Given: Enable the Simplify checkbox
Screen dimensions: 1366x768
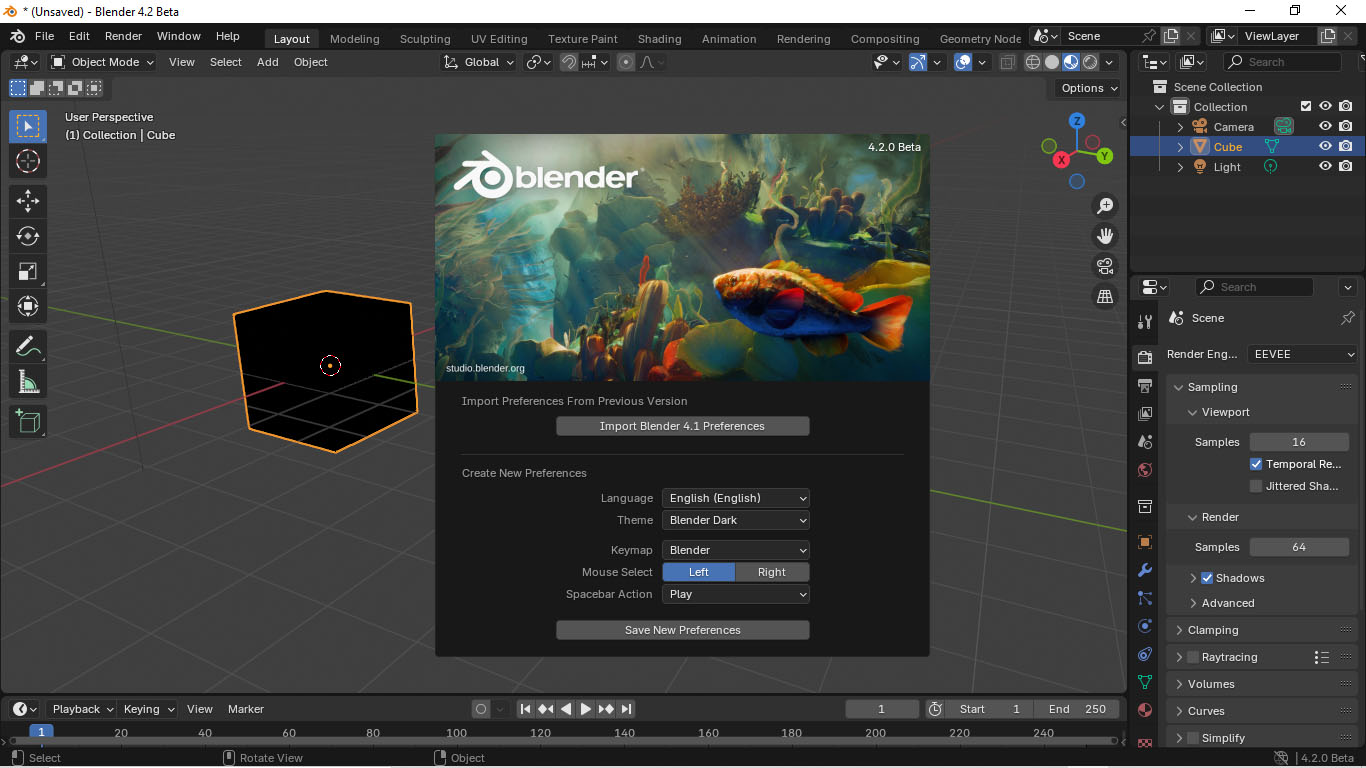Looking at the screenshot, I should (1193, 738).
